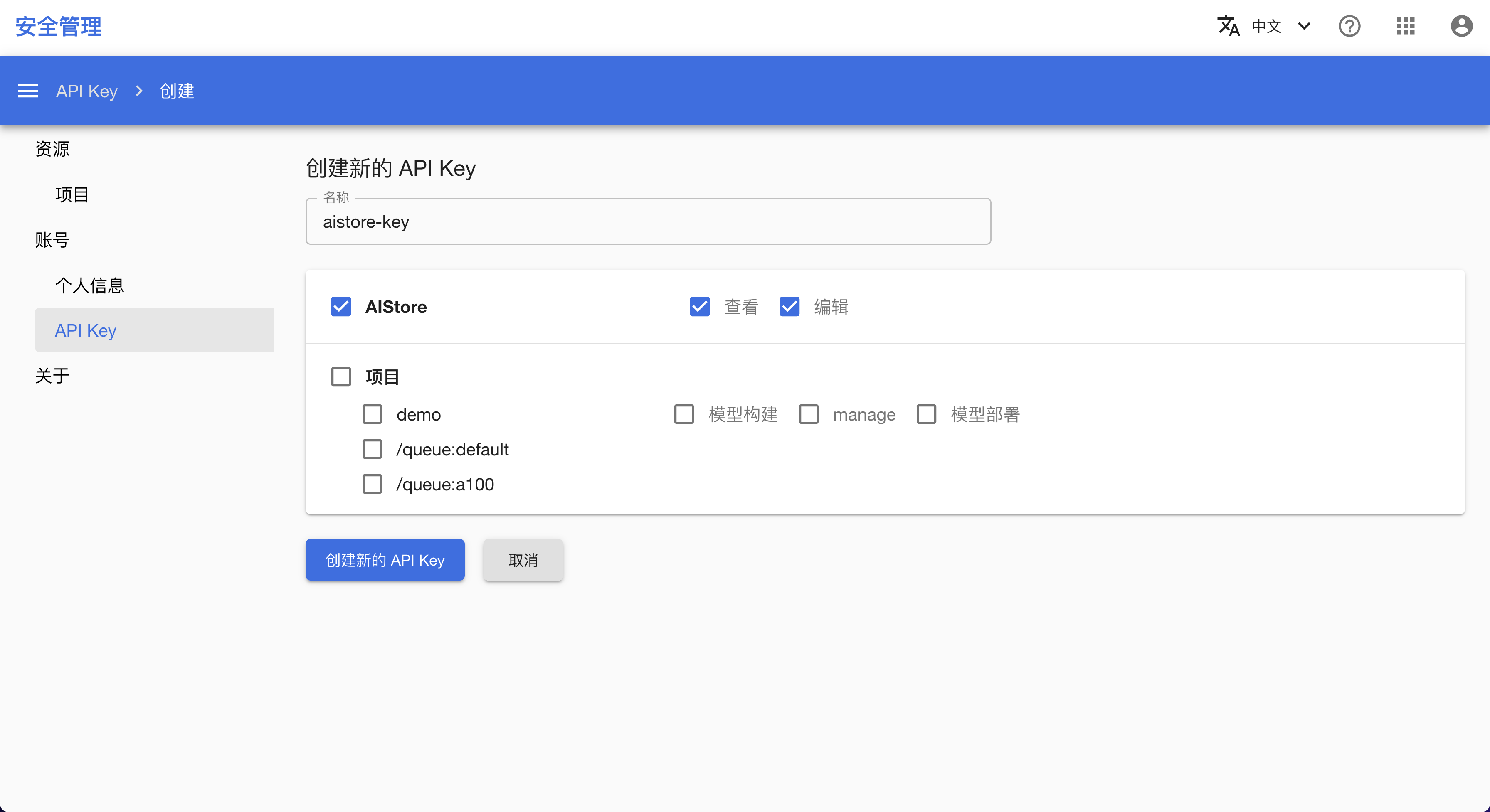Select 项目 in the sidebar
Image resolution: width=1490 pixels, height=812 pixels.
[72, 194]
